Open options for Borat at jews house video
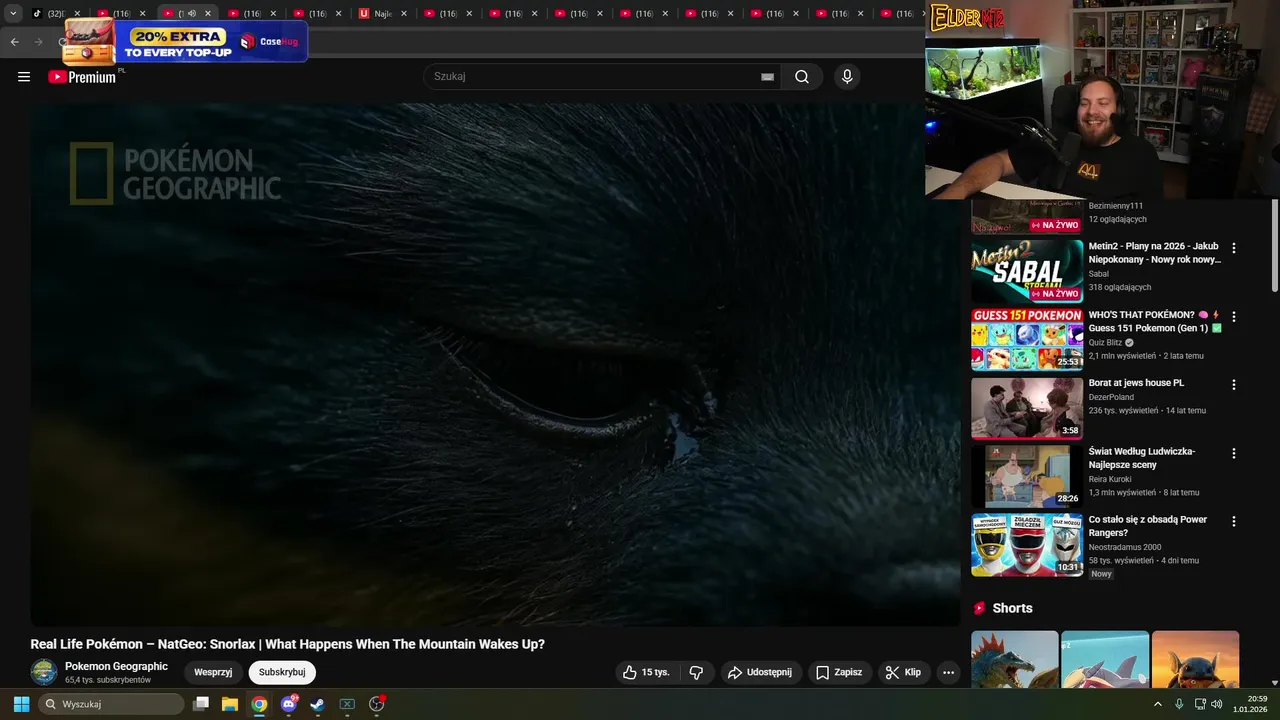Image resolution: width=1280 pixels, height=720 pixels. [1233, 384]
